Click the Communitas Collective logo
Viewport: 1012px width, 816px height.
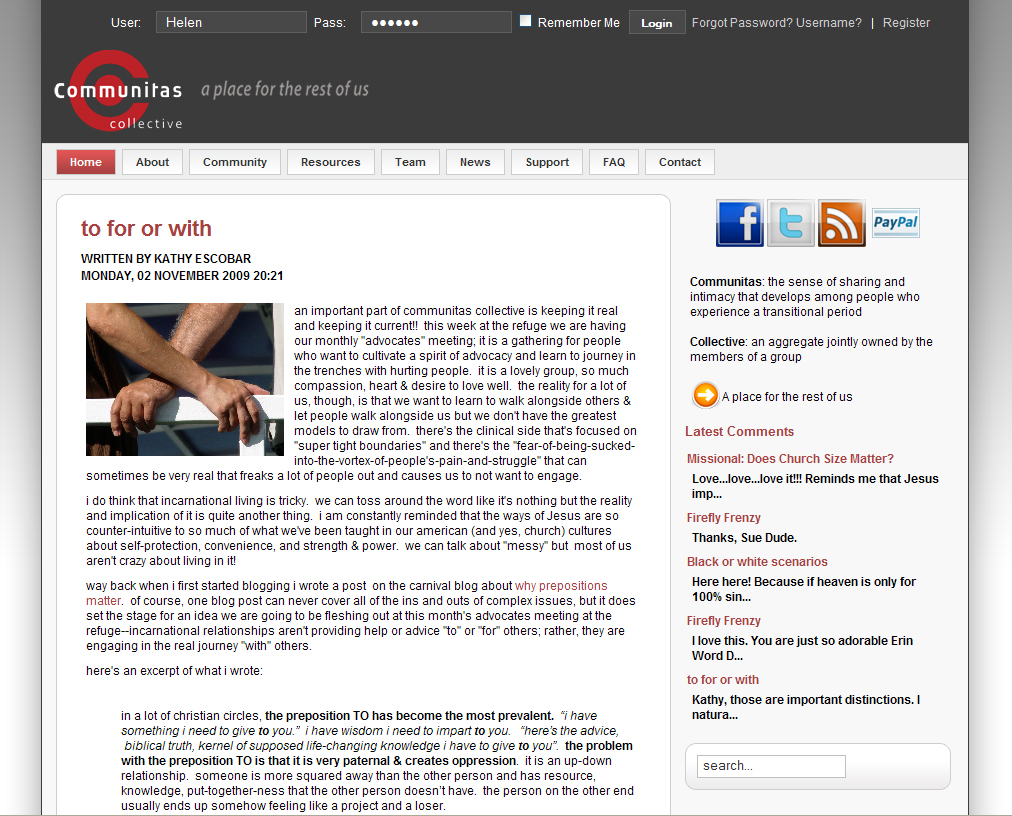tap(118, 92)
